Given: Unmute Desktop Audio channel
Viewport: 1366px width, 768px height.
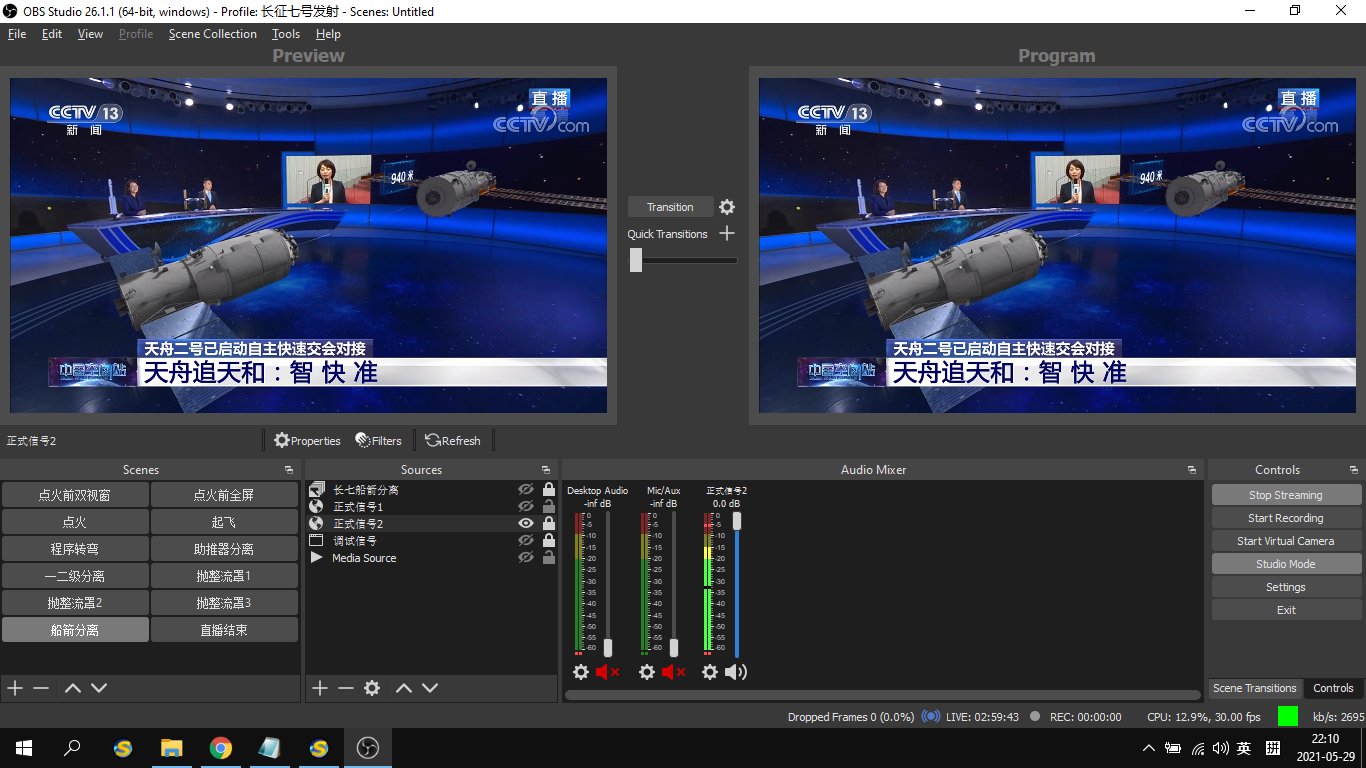Looking at the screenshot, I should pos(607,672).
